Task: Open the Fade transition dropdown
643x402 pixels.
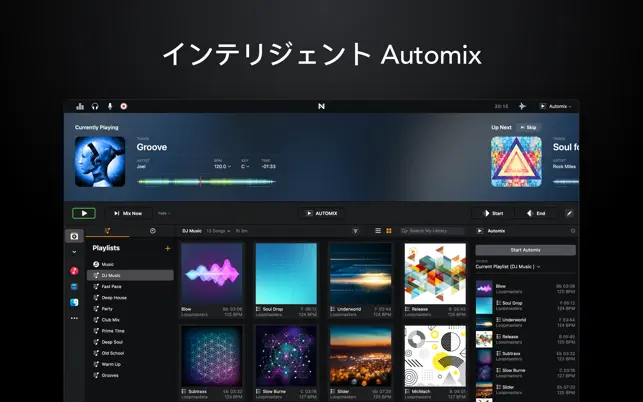Action: [164, 213]
